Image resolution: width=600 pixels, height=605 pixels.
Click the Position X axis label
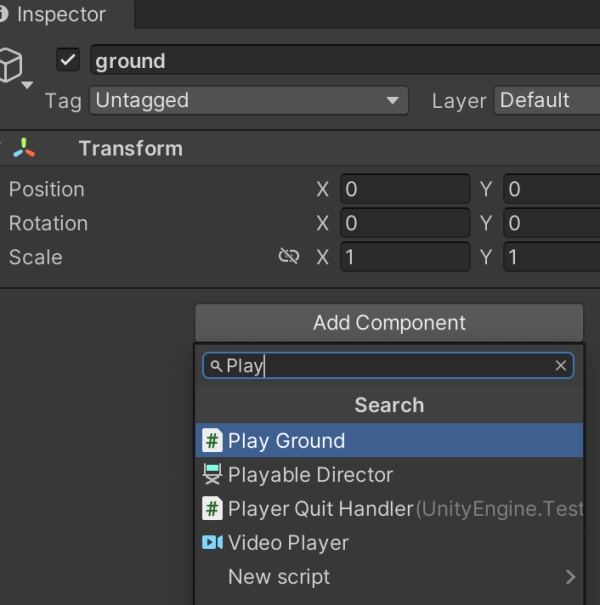click(x=323, y=189)
